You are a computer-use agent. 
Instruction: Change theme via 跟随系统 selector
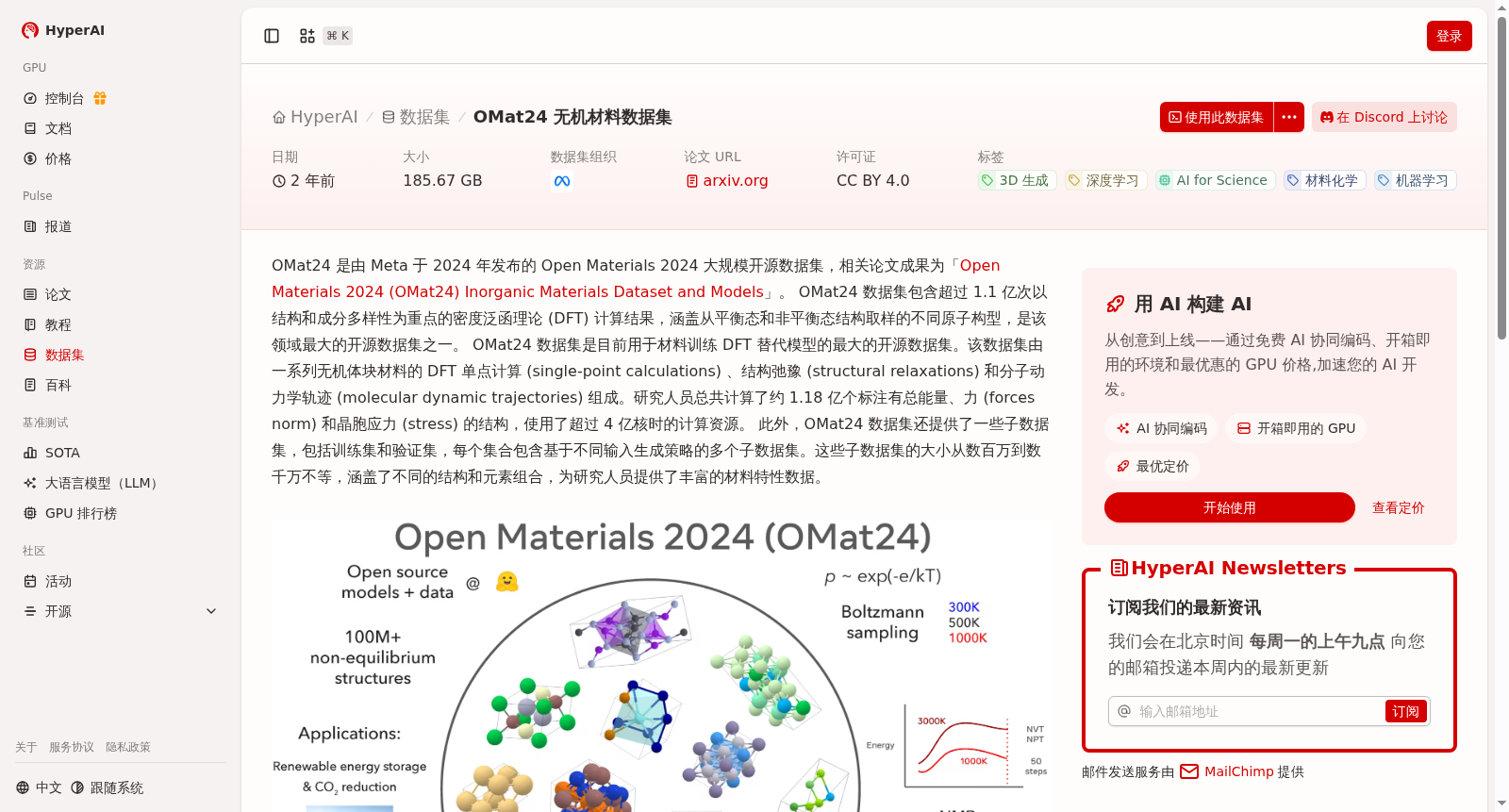pos(108,787)
